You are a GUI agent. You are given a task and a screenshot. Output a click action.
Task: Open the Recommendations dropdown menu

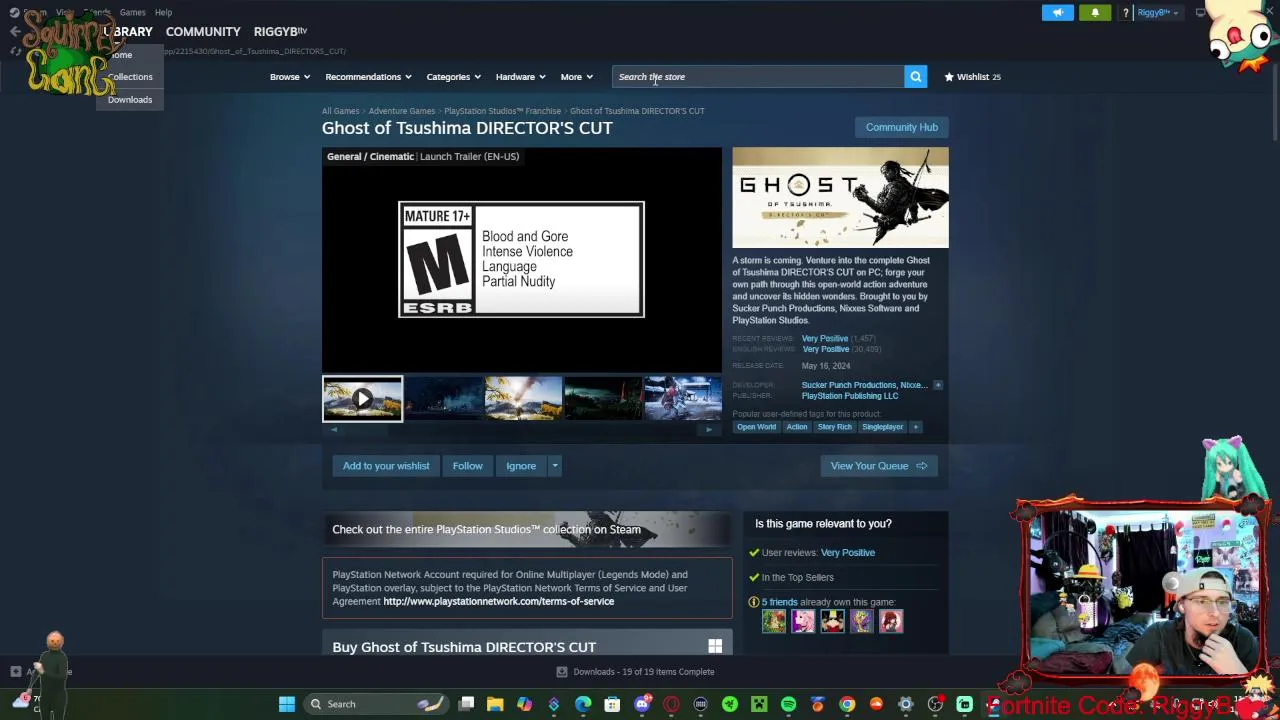point(368,77)
